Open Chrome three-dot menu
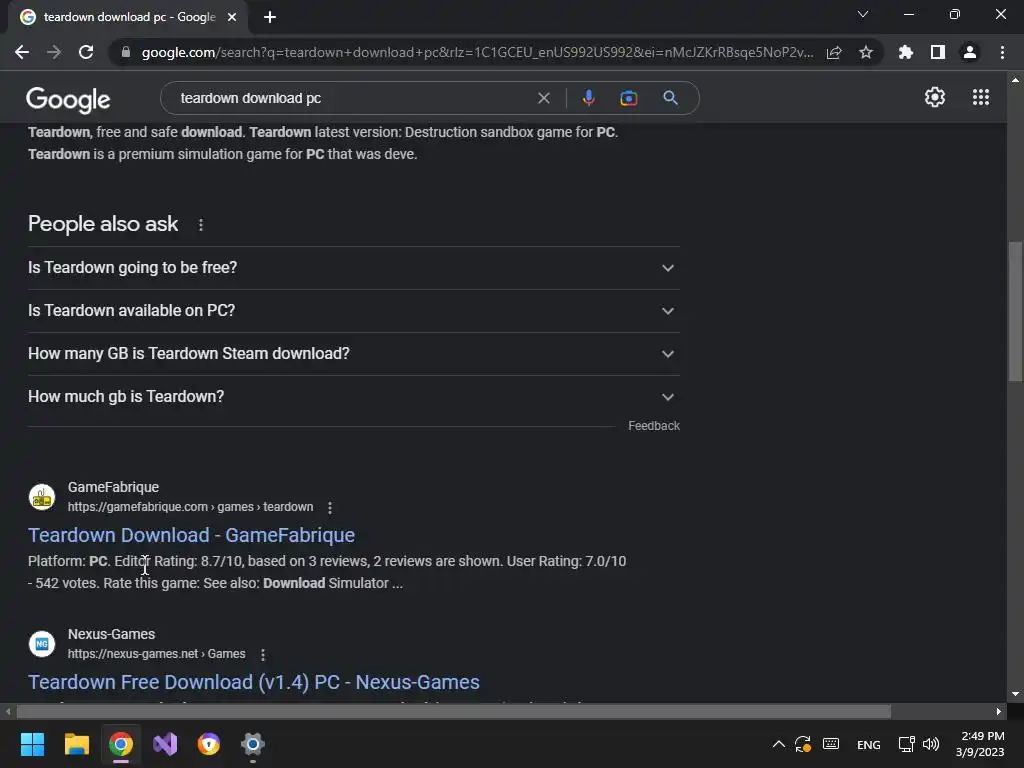This screenshot has height=768, width=1024. [1002, 52]
